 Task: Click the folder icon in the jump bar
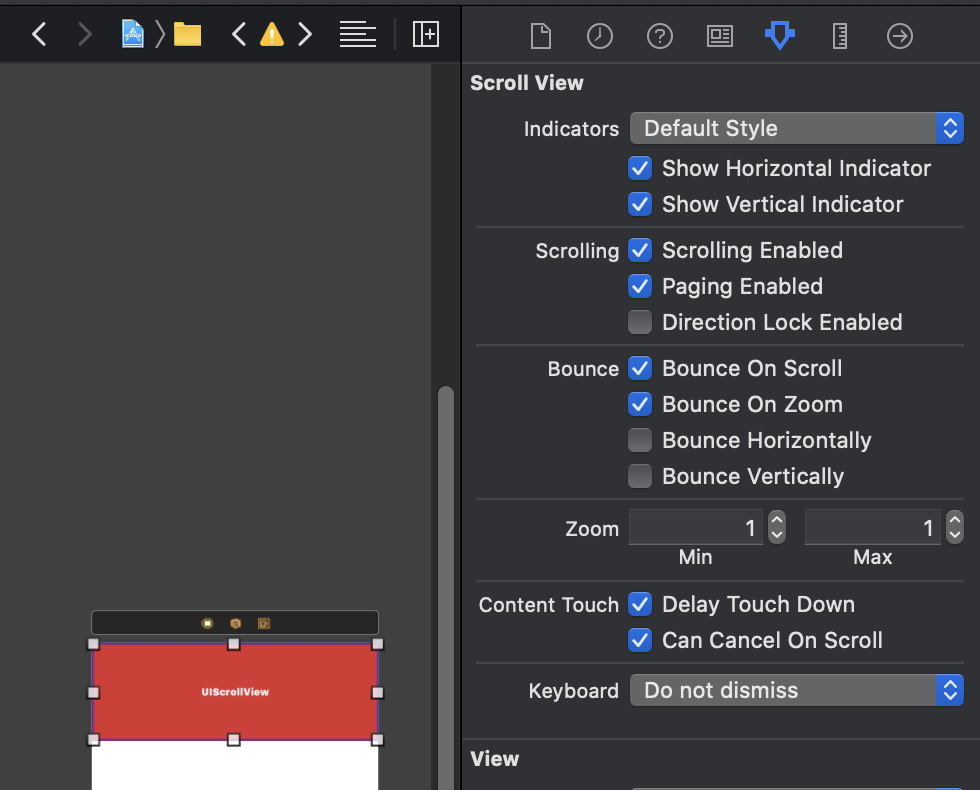tap(187, 31)
